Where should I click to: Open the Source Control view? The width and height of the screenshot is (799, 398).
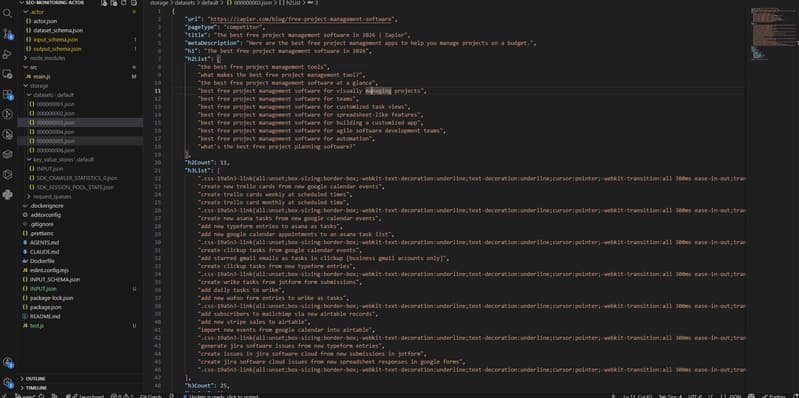coord(8,34)
